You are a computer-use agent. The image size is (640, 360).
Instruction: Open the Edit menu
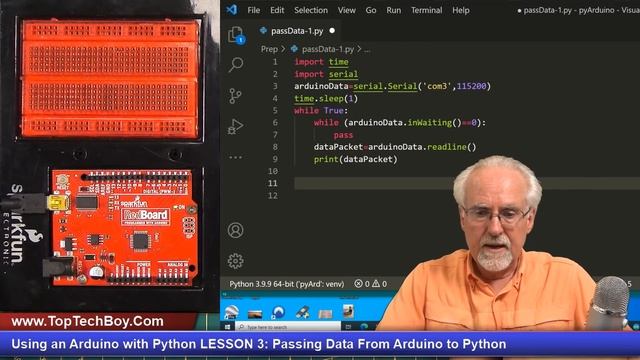click(277, 10)
